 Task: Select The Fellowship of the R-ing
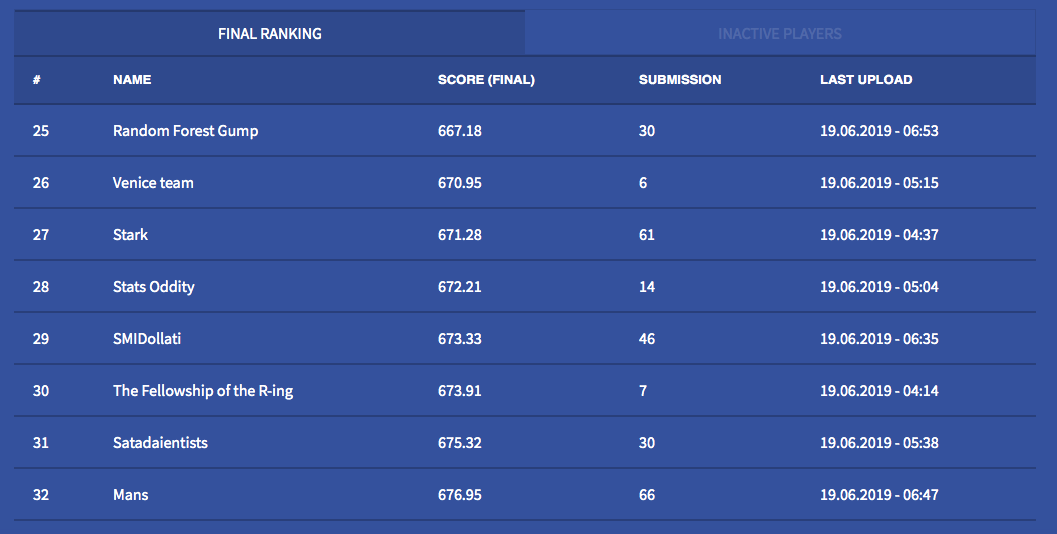[x=203, y=391]
